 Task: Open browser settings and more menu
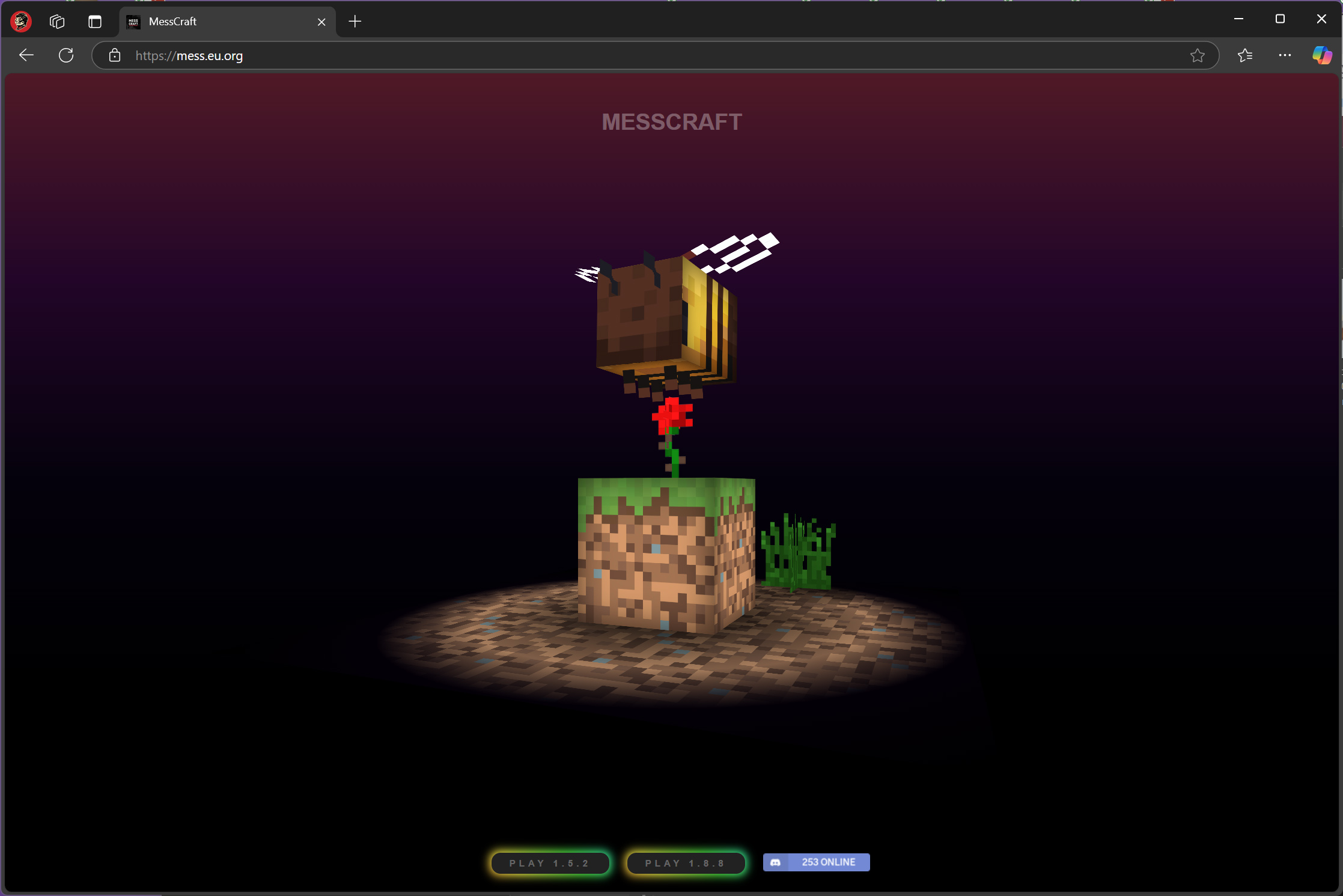[1285, 55]
